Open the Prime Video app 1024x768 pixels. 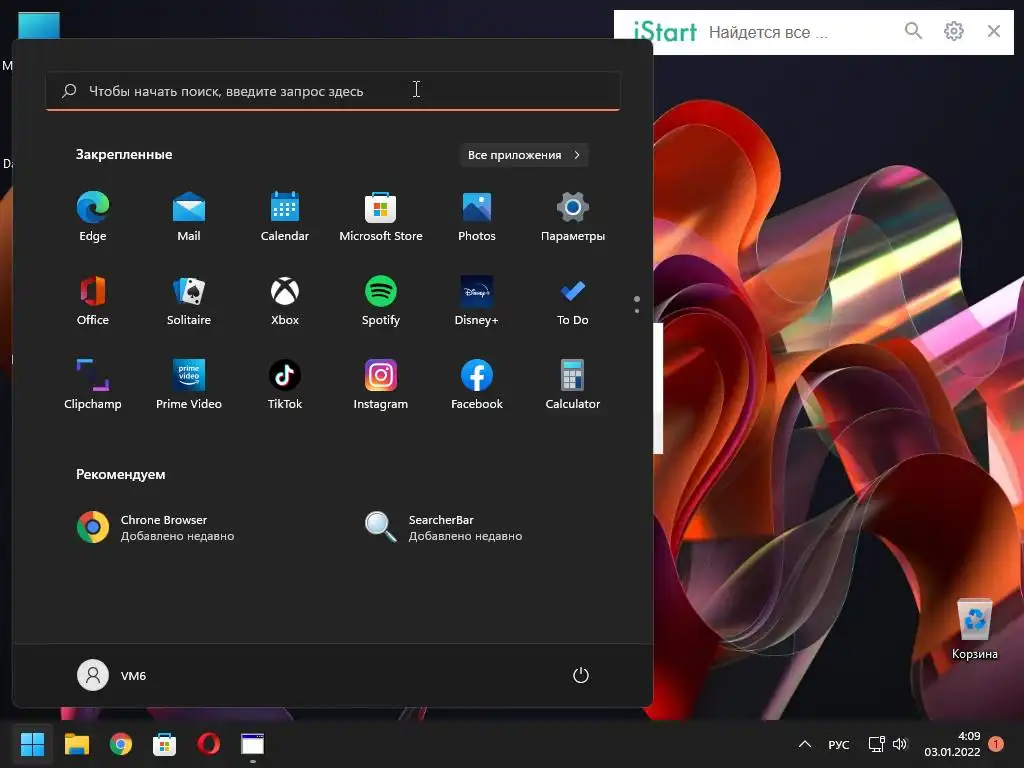(189, 384)
